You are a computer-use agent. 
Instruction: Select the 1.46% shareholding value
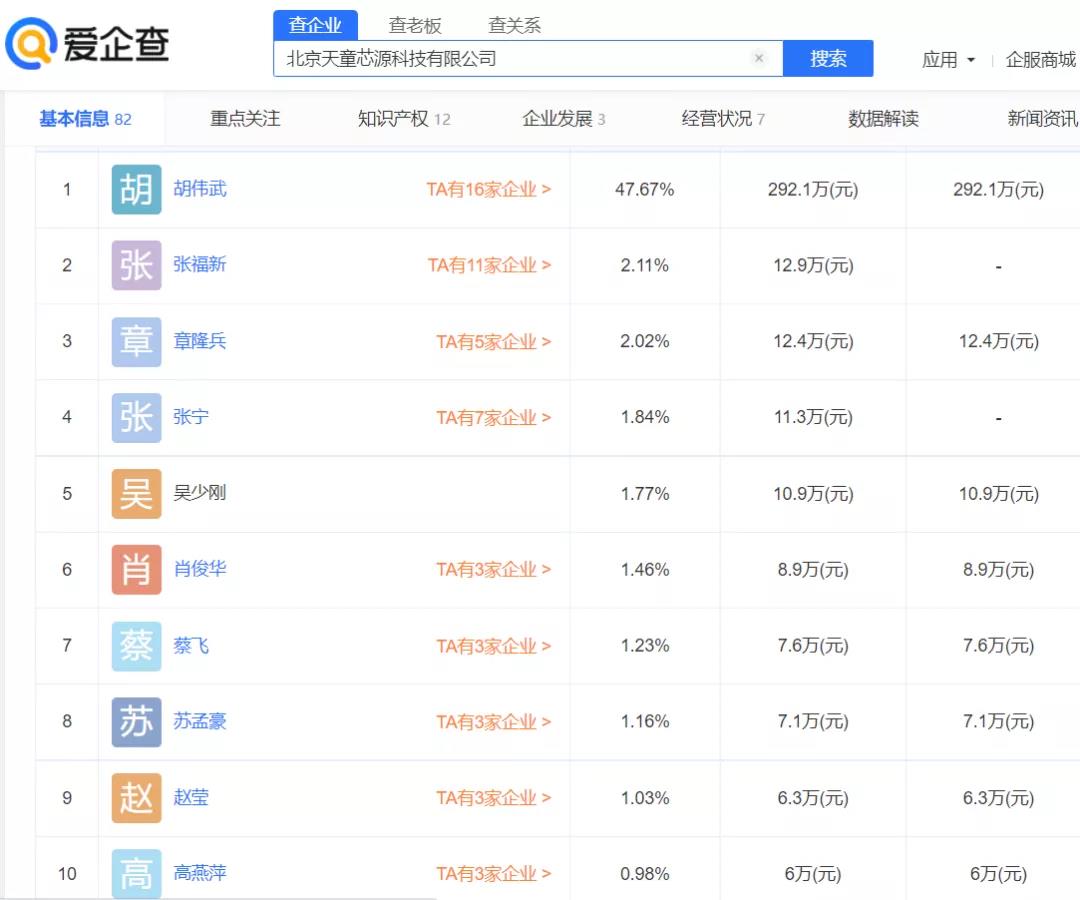click(x=644, y=569)
